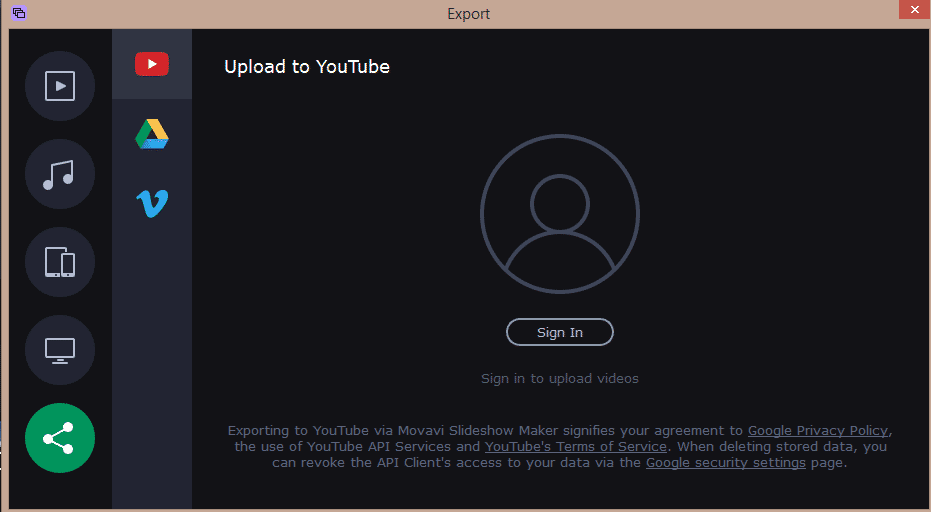
Task: Click the window system icon in title bar
Action: tap(19, 14)
